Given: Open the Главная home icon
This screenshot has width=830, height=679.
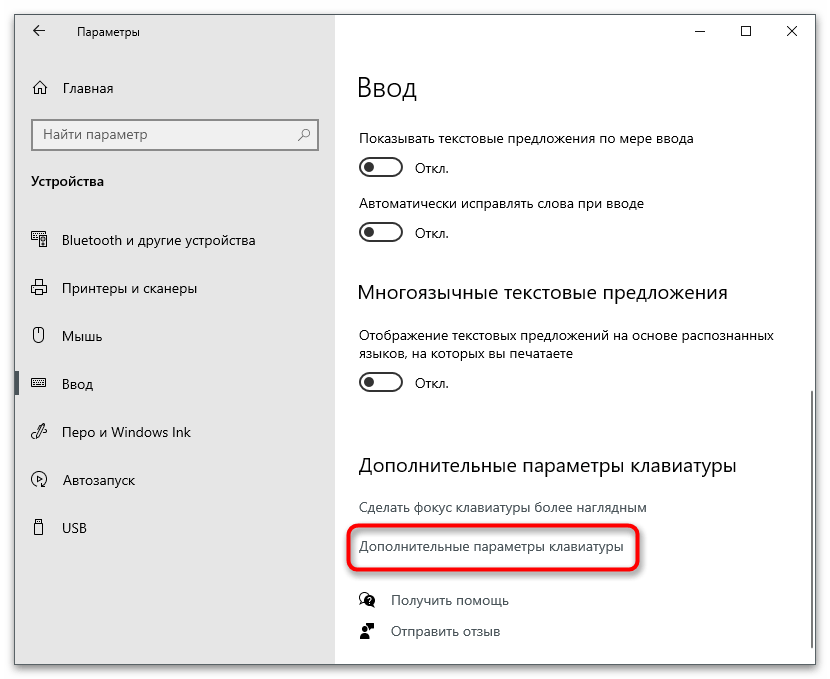Looking at the screenshot, I should pyautogui.click(x=40, y=88).
